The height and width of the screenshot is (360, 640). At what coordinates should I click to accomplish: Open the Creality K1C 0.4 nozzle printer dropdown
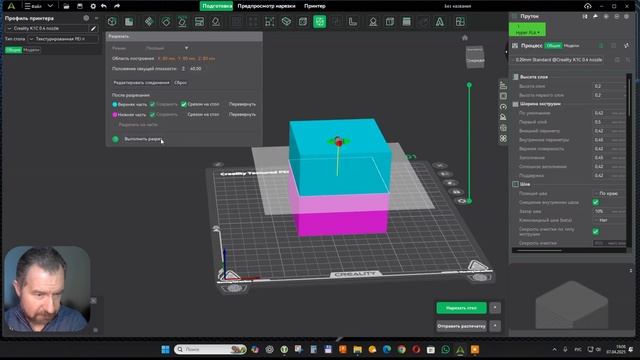coord(47,29)
